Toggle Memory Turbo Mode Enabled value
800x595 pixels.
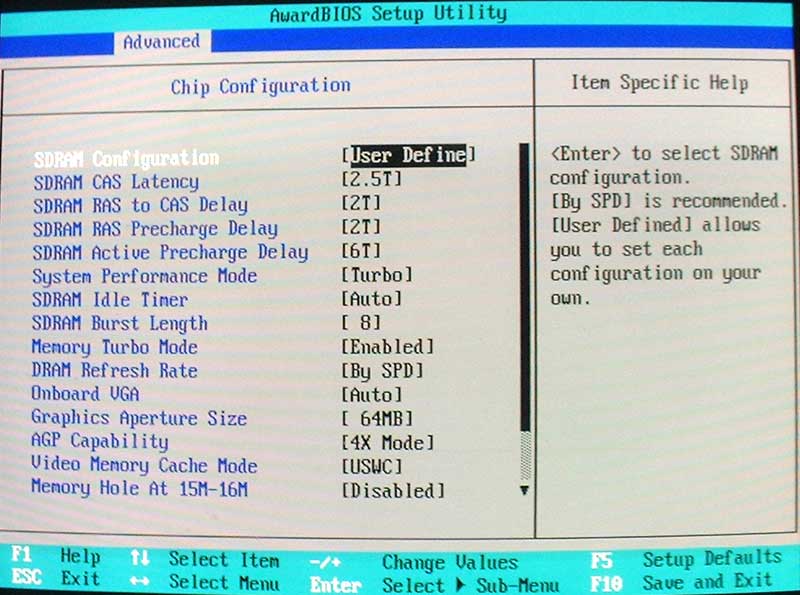tap(388, 347)
